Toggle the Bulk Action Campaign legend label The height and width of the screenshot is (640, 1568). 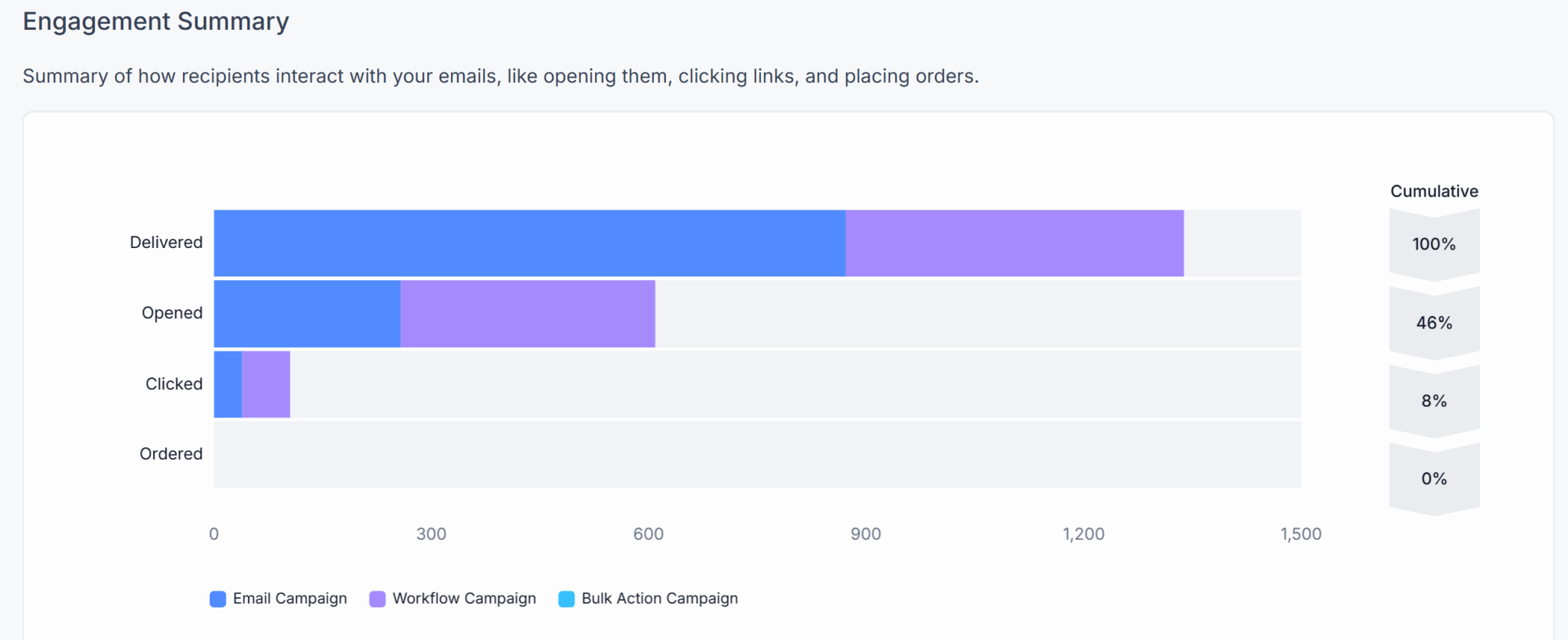click(x=659, y=599)
